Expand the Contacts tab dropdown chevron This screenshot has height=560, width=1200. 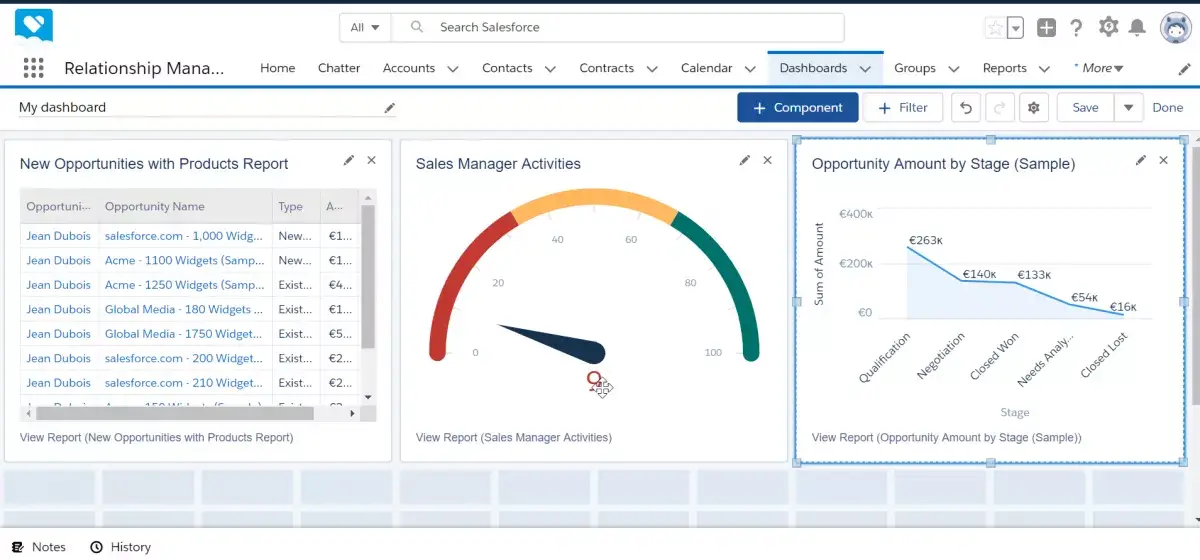(x=550, y=69)
